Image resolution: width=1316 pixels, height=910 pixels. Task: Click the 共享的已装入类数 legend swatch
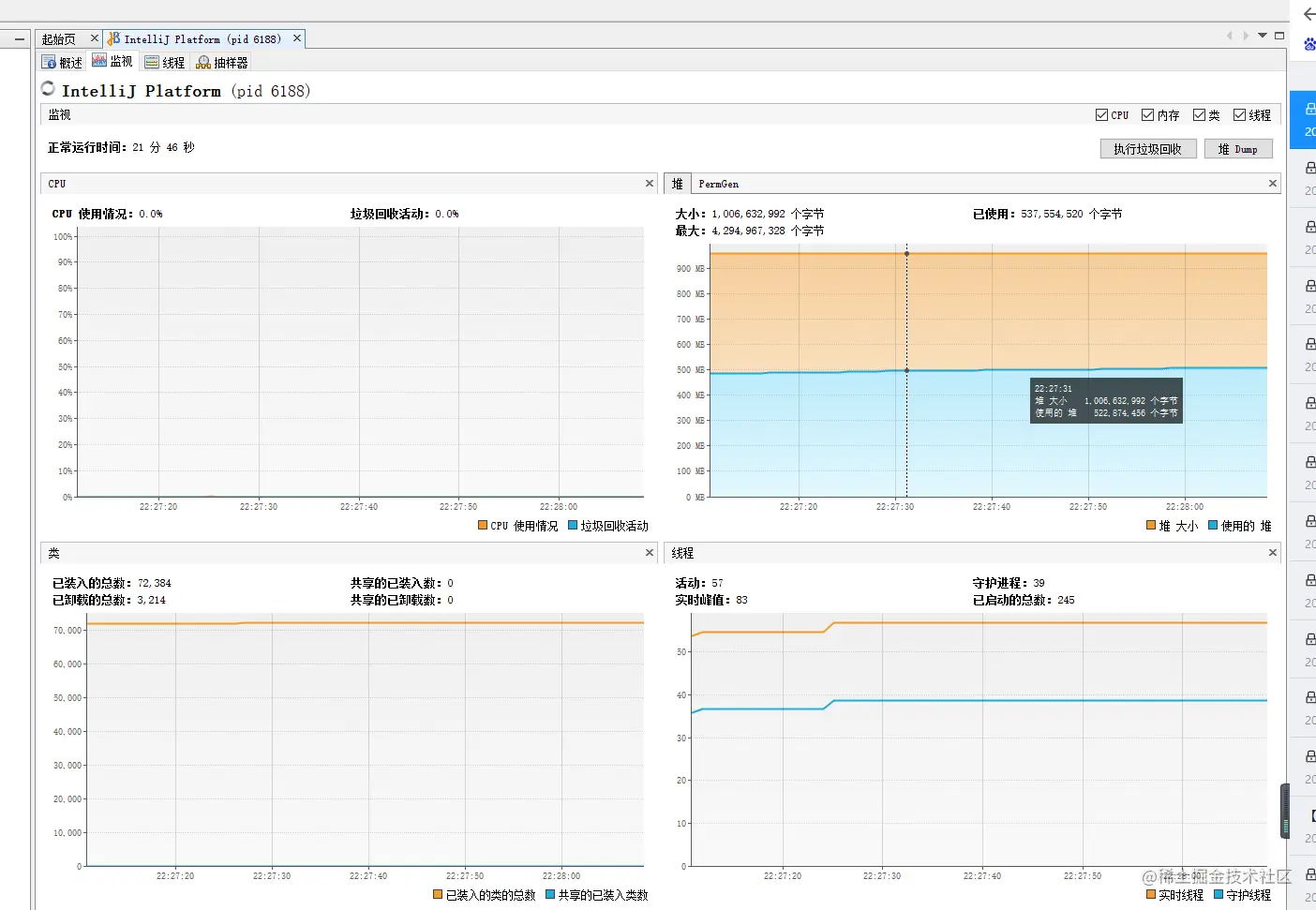point(550,895)
